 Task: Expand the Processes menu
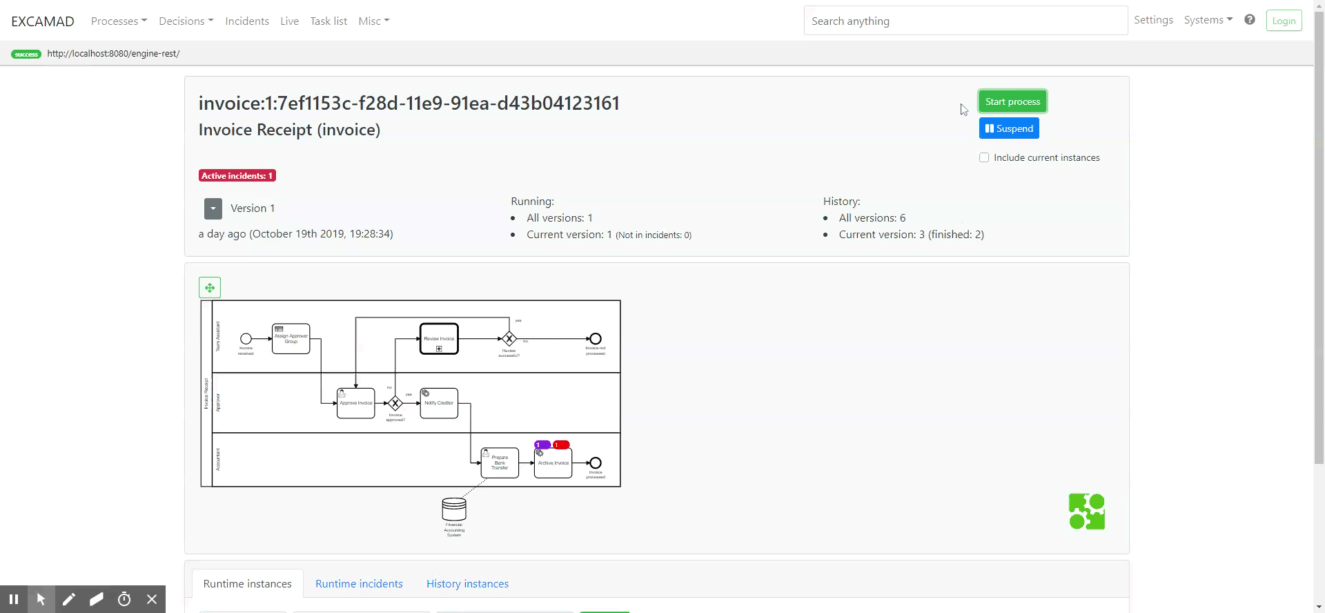pyautogui.click(x=119, y=21)
